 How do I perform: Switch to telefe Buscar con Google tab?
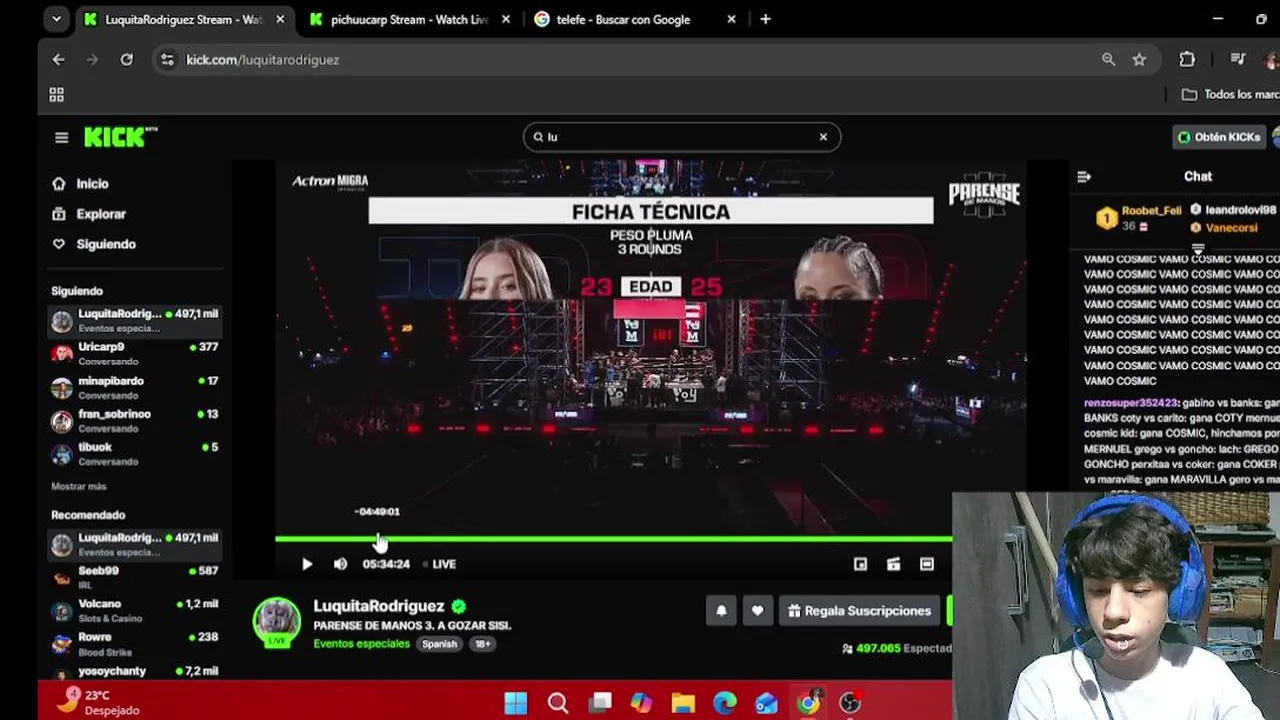pyautogui.click(x=636, y=19)
